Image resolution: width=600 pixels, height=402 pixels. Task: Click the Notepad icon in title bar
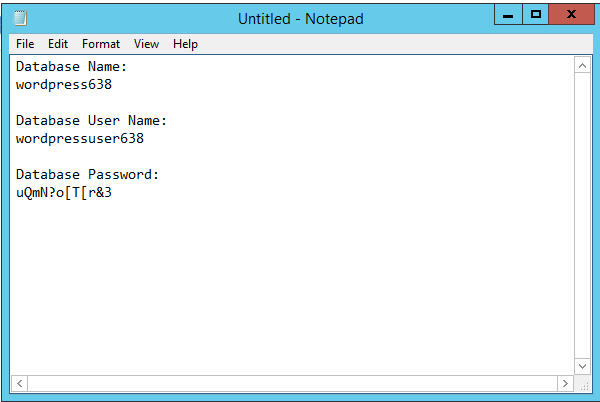20,18
